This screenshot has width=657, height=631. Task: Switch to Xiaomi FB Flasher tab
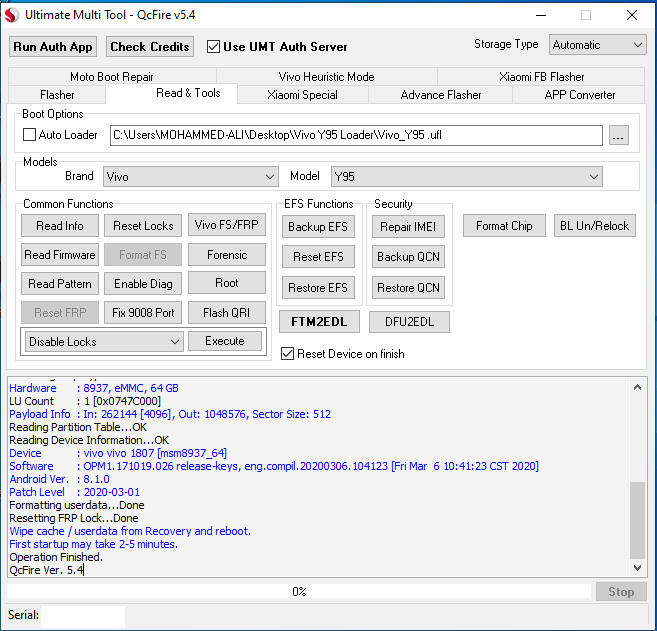(x=541, y=77)
